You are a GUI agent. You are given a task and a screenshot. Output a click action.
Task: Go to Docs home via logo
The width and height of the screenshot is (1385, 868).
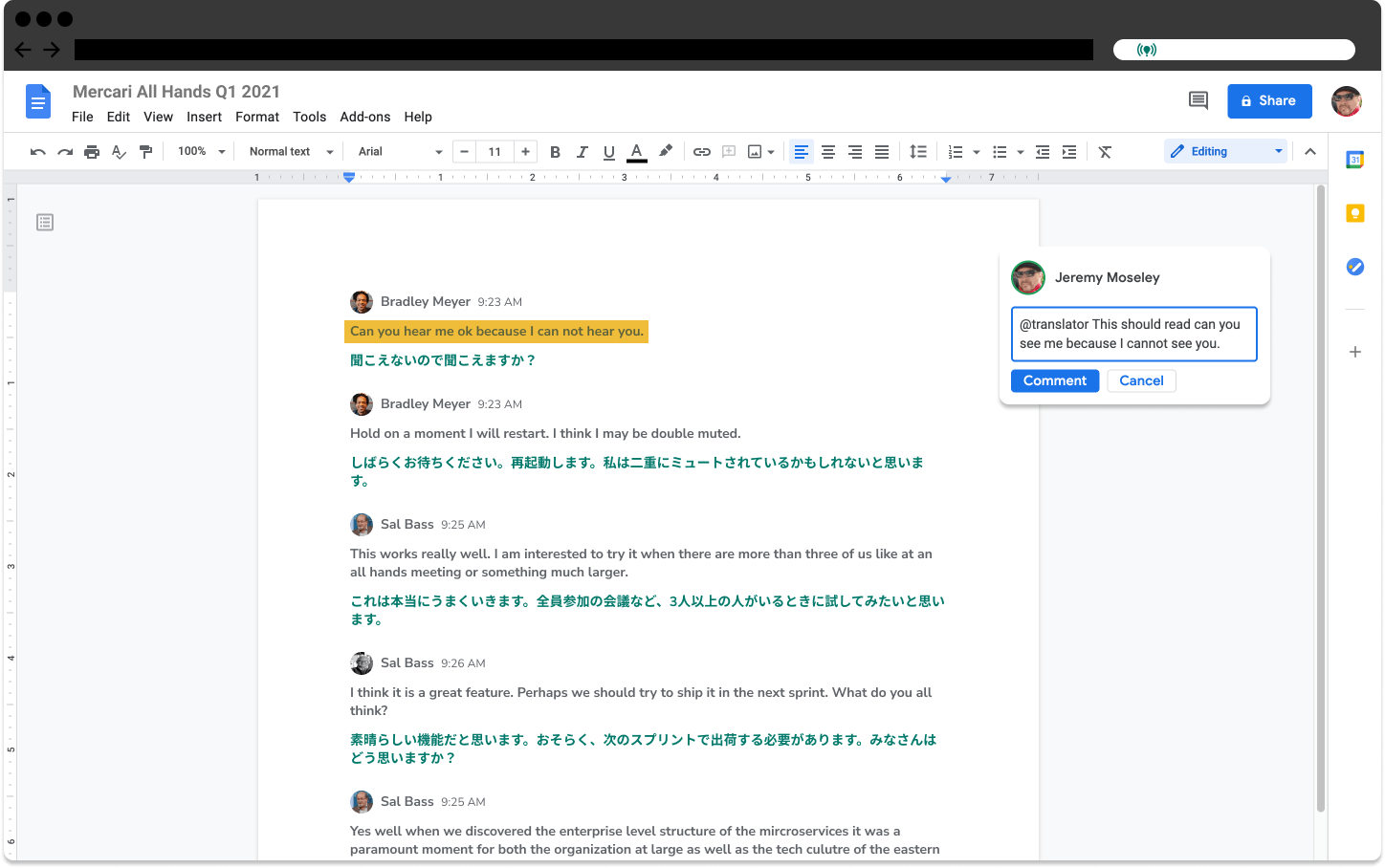(x=38, y=101)
